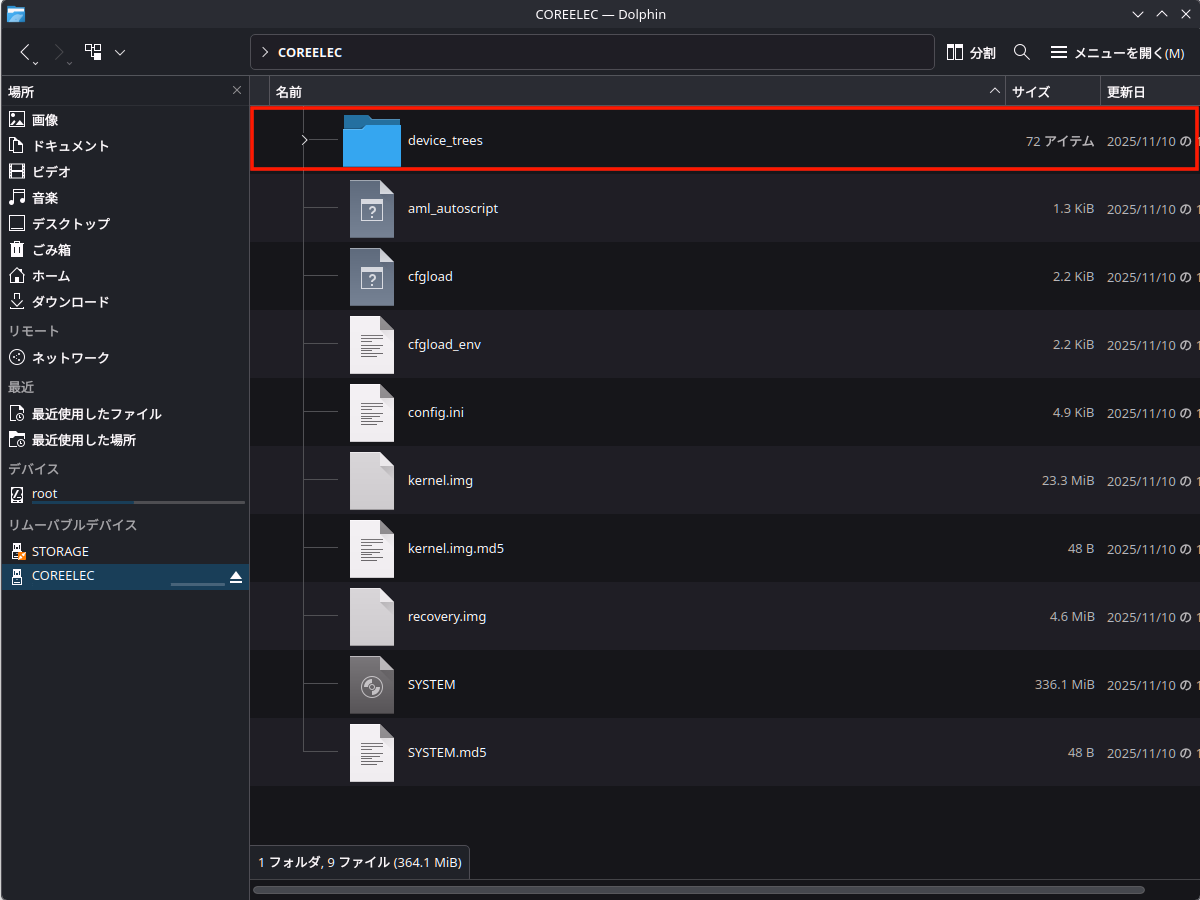Click recovery.img file name
This screenshot has width=1200, height=900.
[x=447, y=617]
